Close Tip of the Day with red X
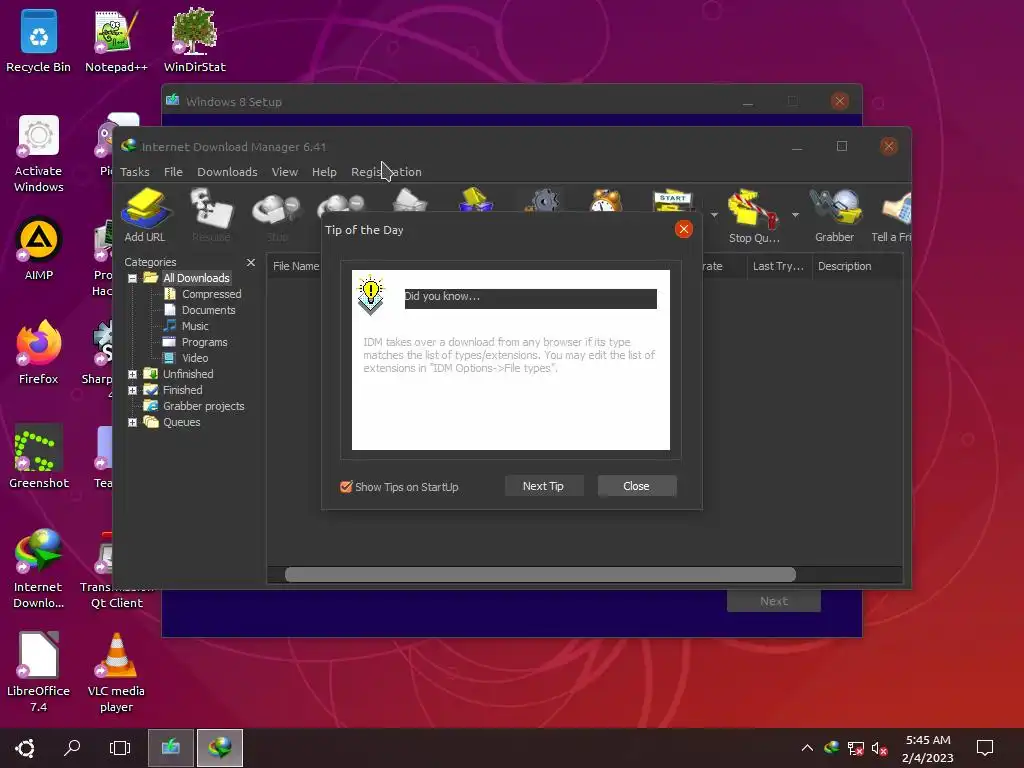 684,229
